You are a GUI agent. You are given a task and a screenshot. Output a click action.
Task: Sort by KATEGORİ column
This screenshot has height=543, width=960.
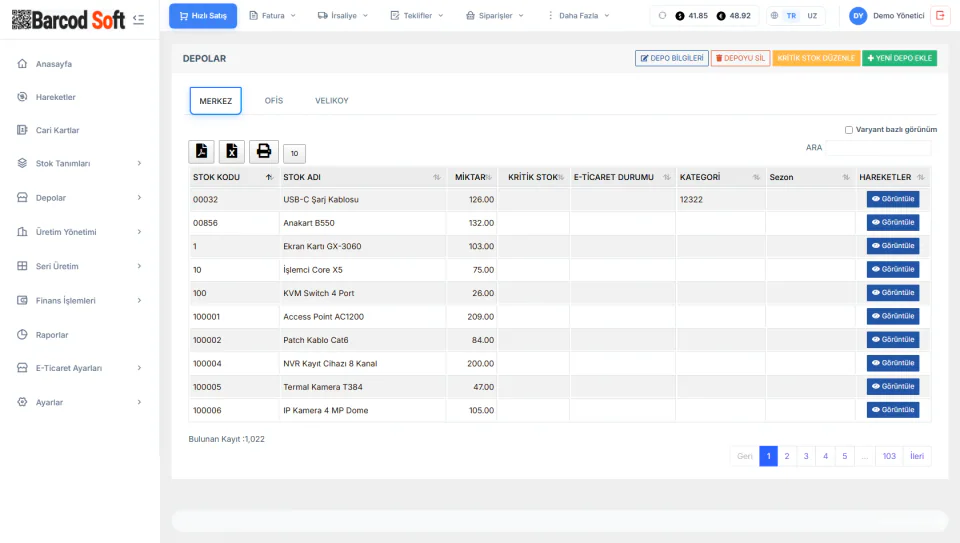tap(720, 177)
